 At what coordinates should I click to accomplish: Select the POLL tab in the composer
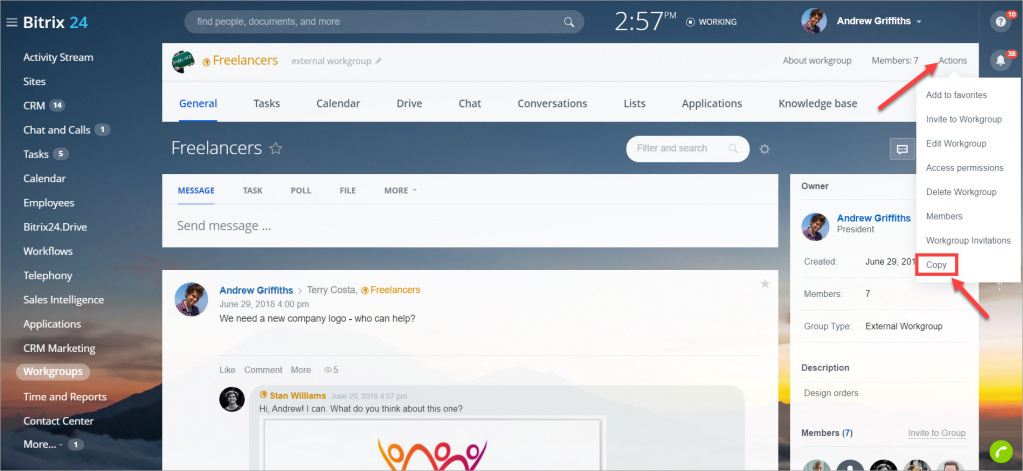(x=301, y=190)
